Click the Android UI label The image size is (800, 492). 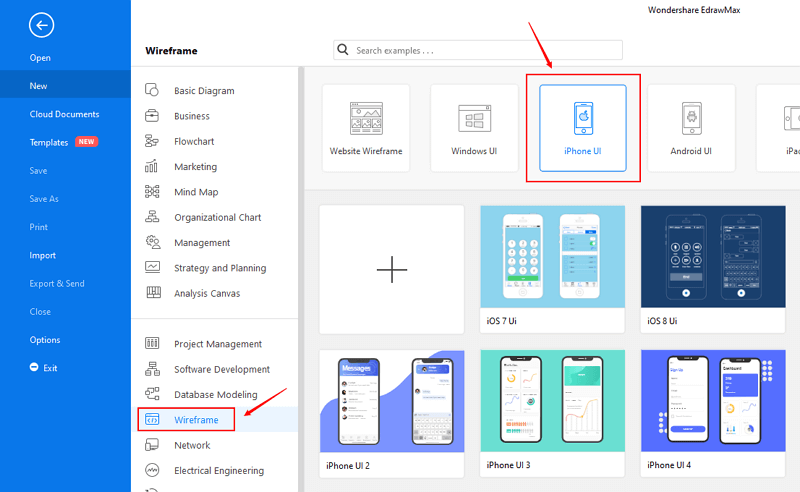click(691, 151)
